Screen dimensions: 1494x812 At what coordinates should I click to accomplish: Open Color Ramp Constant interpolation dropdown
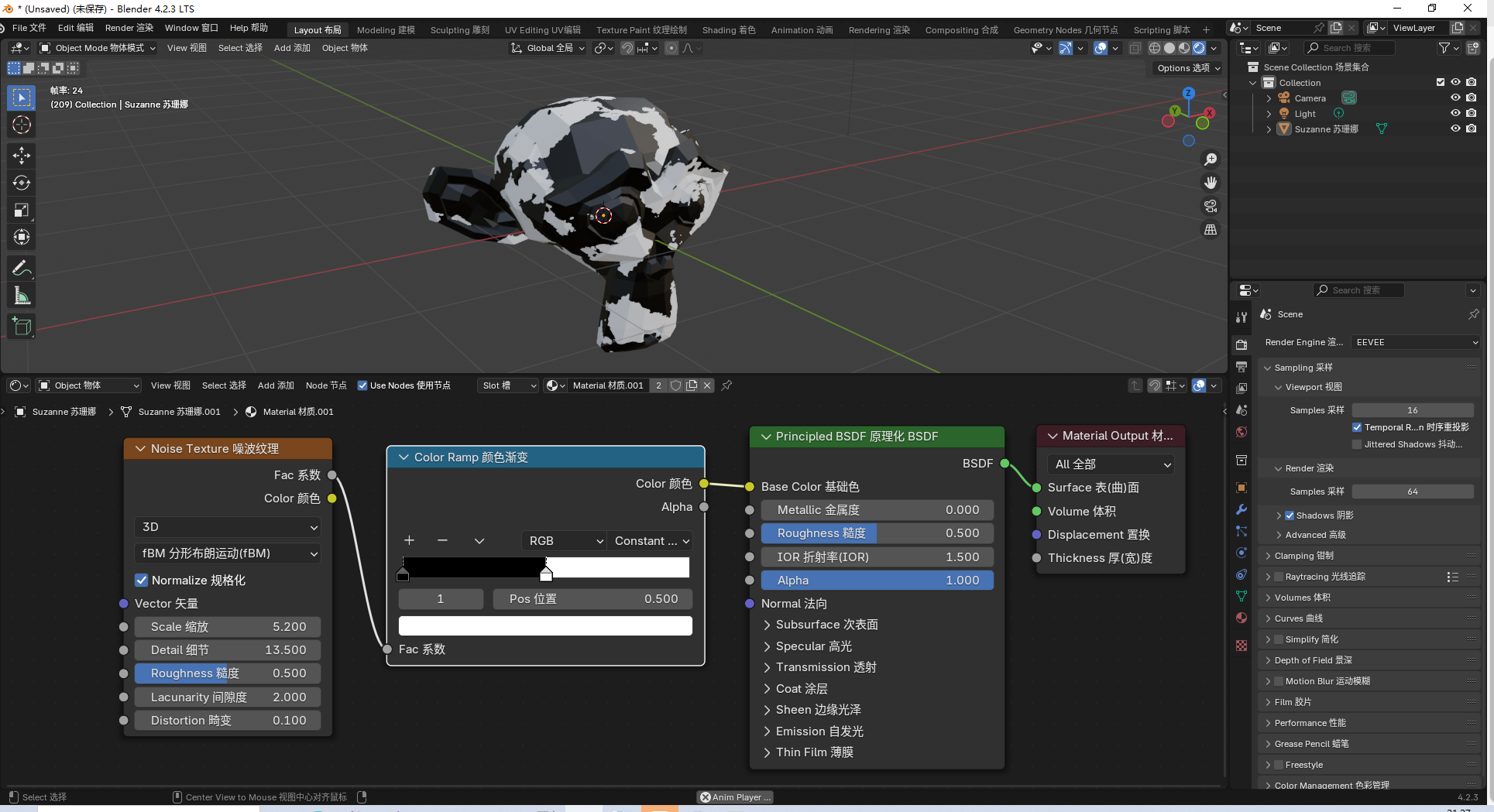(651, 541)
